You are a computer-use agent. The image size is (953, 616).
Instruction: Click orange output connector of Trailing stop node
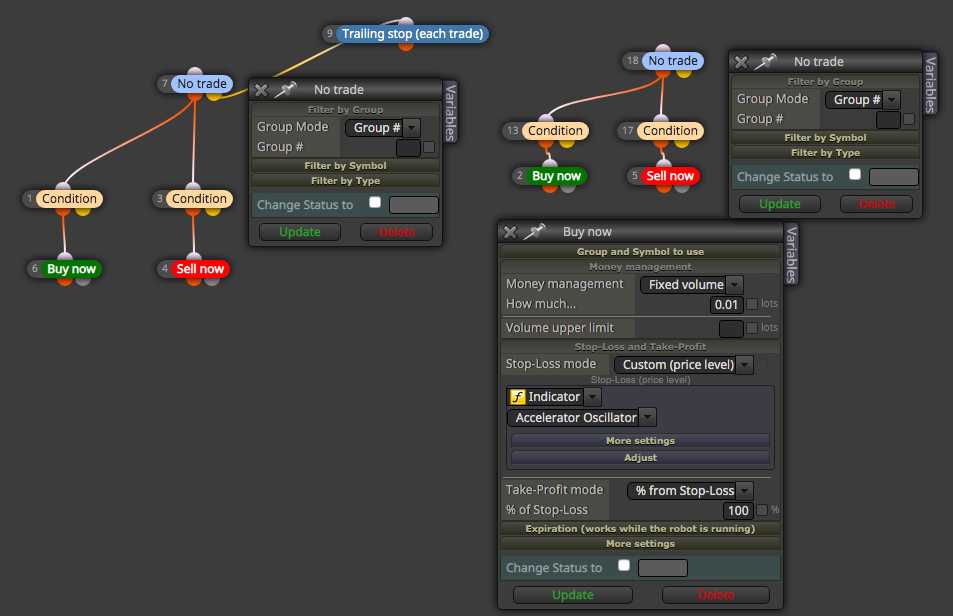point(406,45)
